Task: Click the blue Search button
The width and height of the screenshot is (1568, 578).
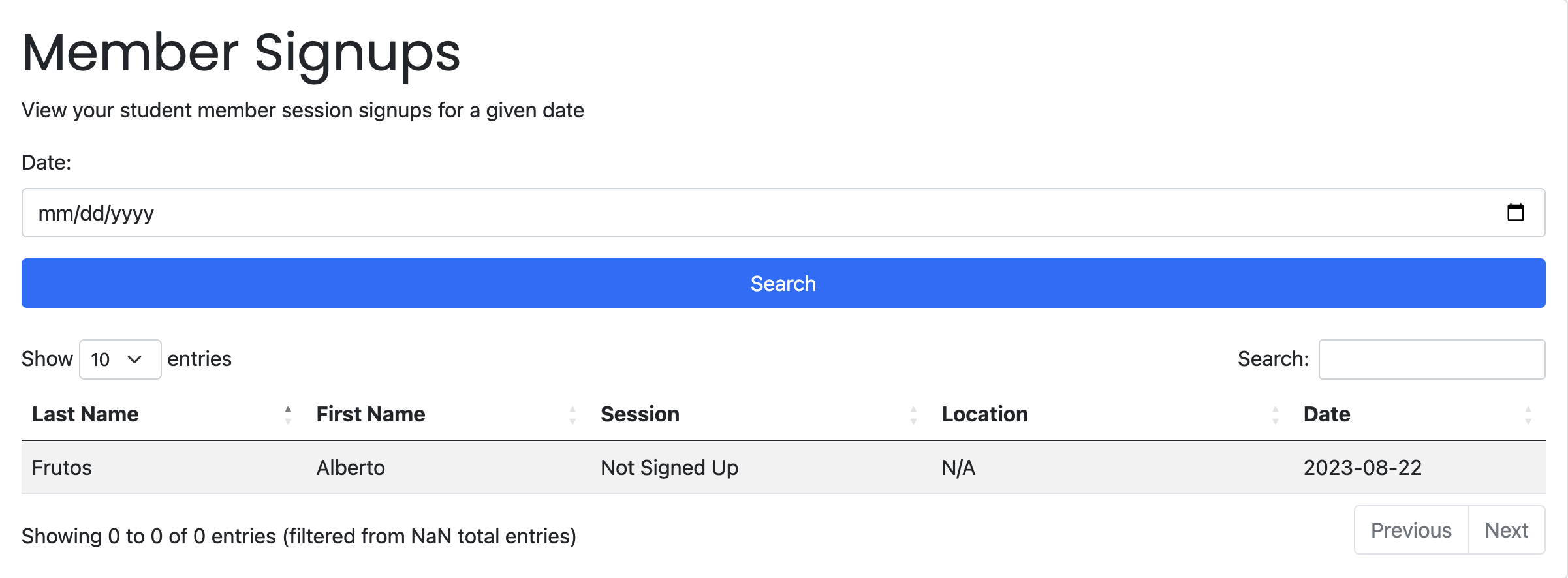Action: 783,283
